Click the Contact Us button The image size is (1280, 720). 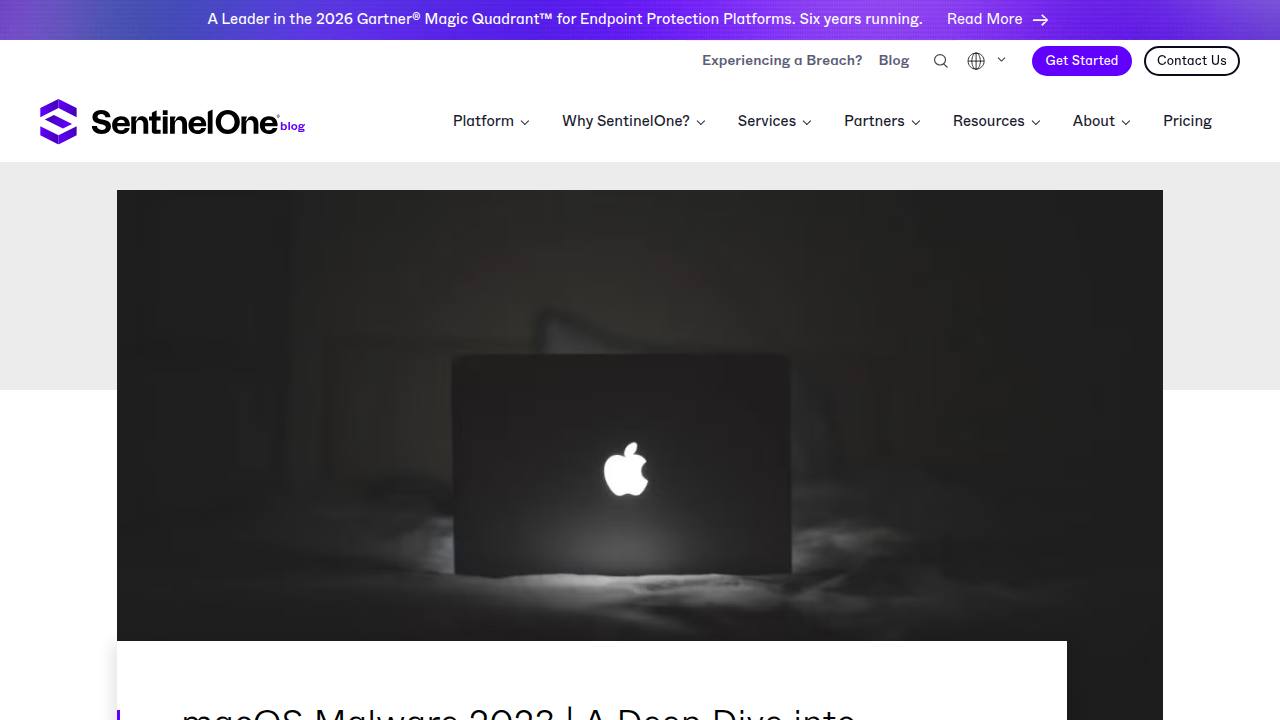click(x=1192, y=60)
